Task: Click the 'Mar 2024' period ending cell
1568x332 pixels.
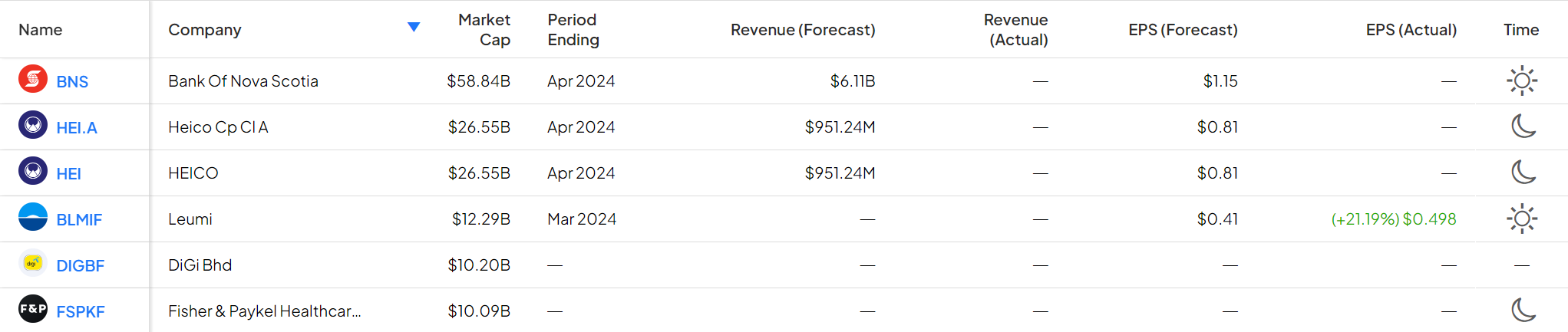Action: click(582, 219)
